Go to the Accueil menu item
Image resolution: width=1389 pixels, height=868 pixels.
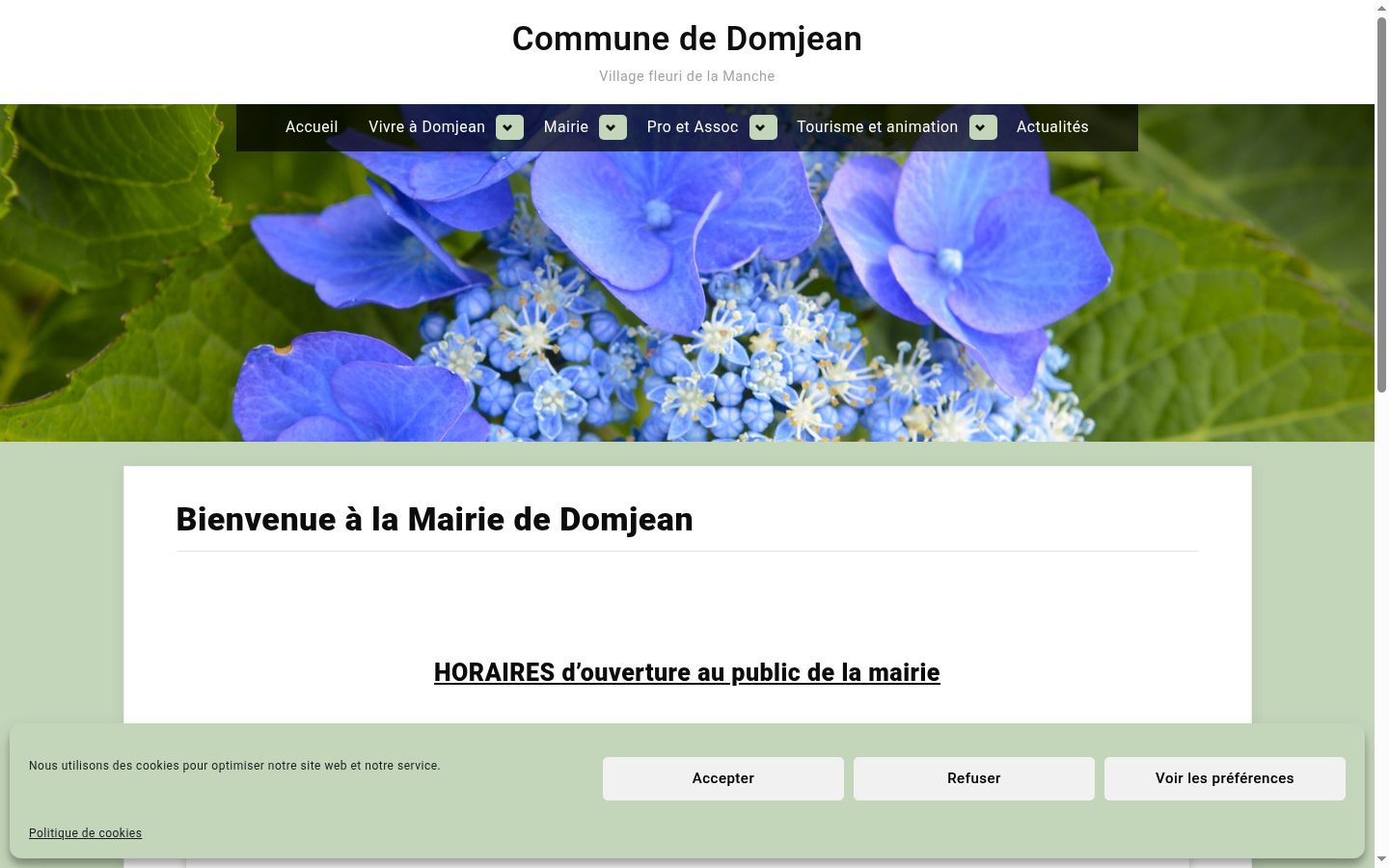pyautogui.click(x=312, y=127)
